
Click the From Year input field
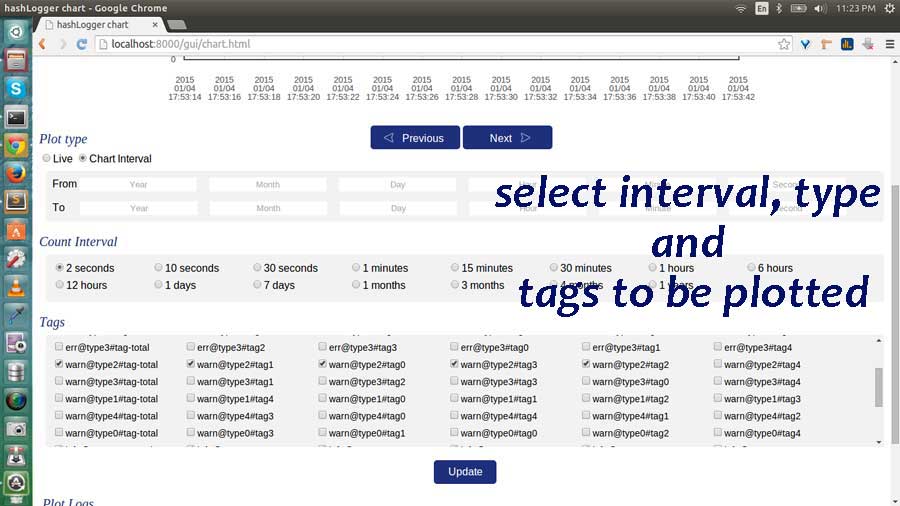tap(138, 184)
